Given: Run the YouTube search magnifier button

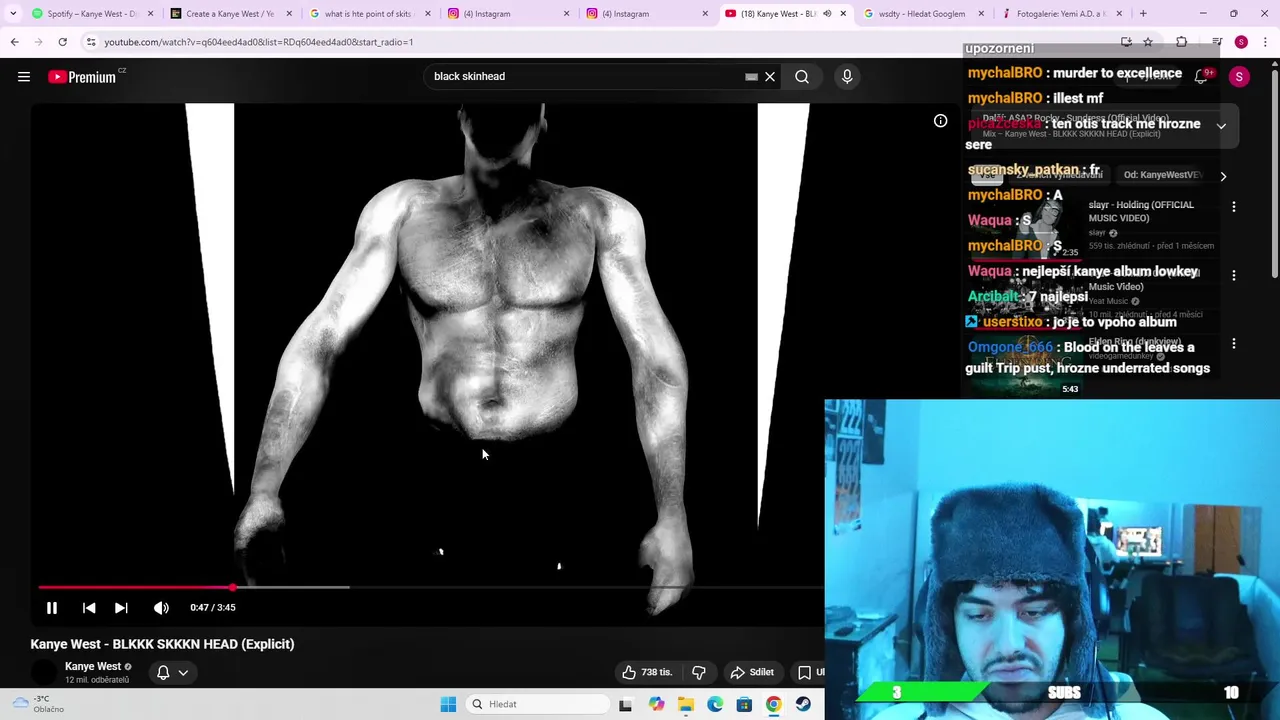Looking at the screenshot, I should pos(802,77).
